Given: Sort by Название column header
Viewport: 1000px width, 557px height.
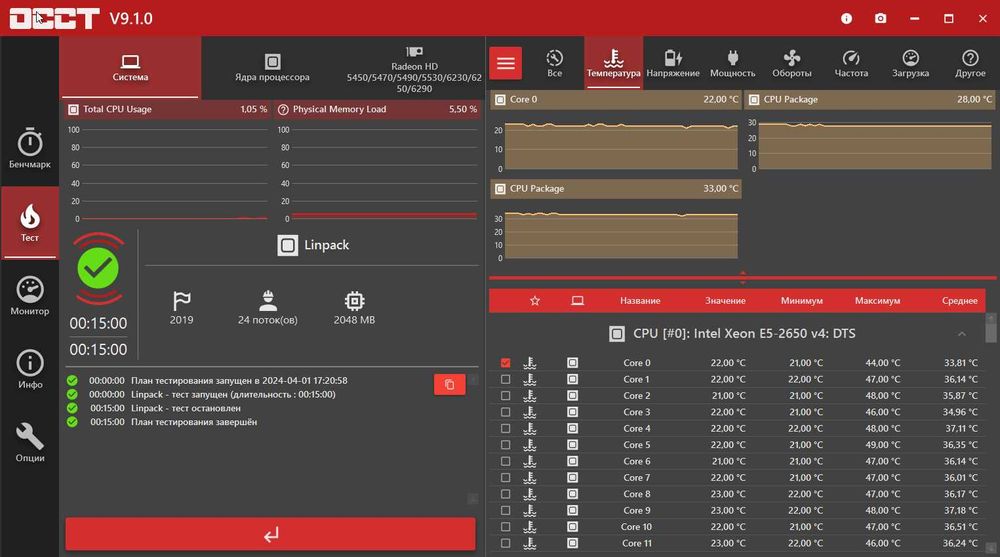Looking at the screenshot, I should point(640,301).
